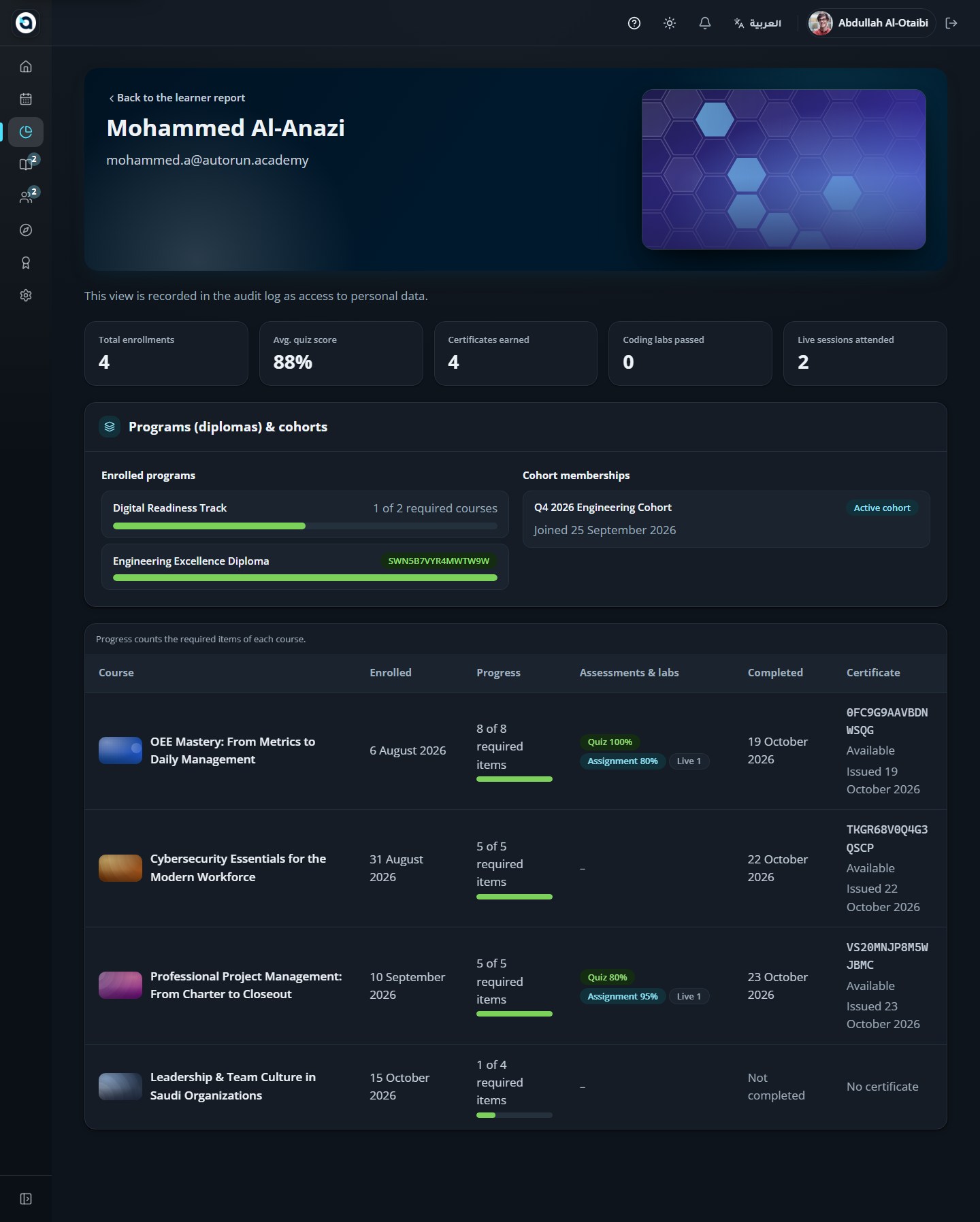Viewport: 980px width, 1222px height.
Task: Click the Active cohort badge
Action: [882, 508]
